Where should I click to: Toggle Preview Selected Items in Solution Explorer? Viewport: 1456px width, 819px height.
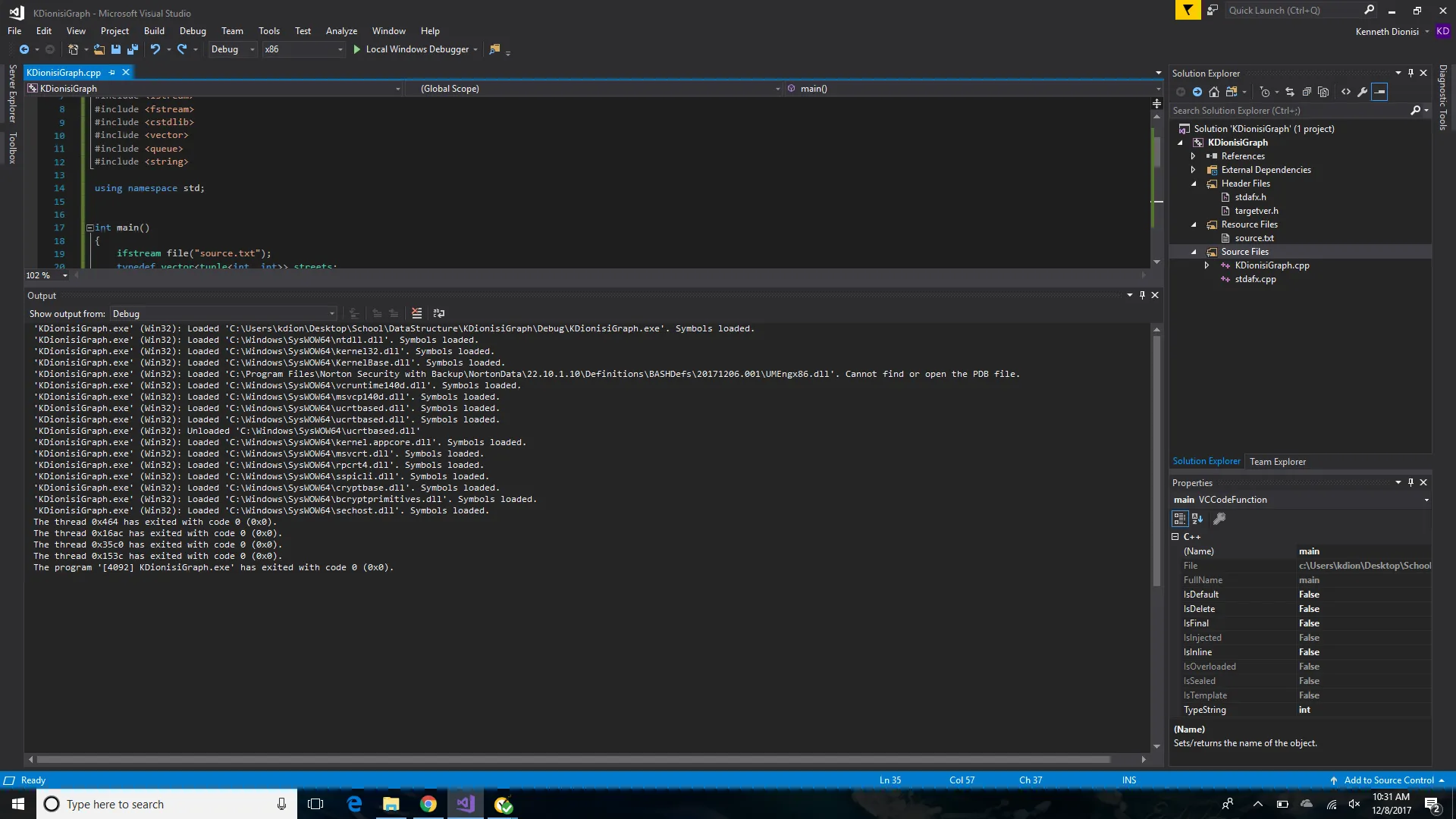pyautogui.click(x=1380, y=92)
